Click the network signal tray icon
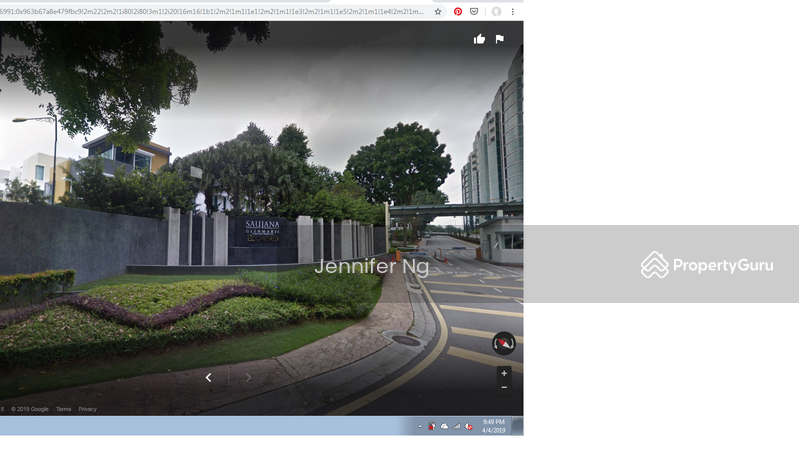This screenshot has height=450, width=800. 457,426
